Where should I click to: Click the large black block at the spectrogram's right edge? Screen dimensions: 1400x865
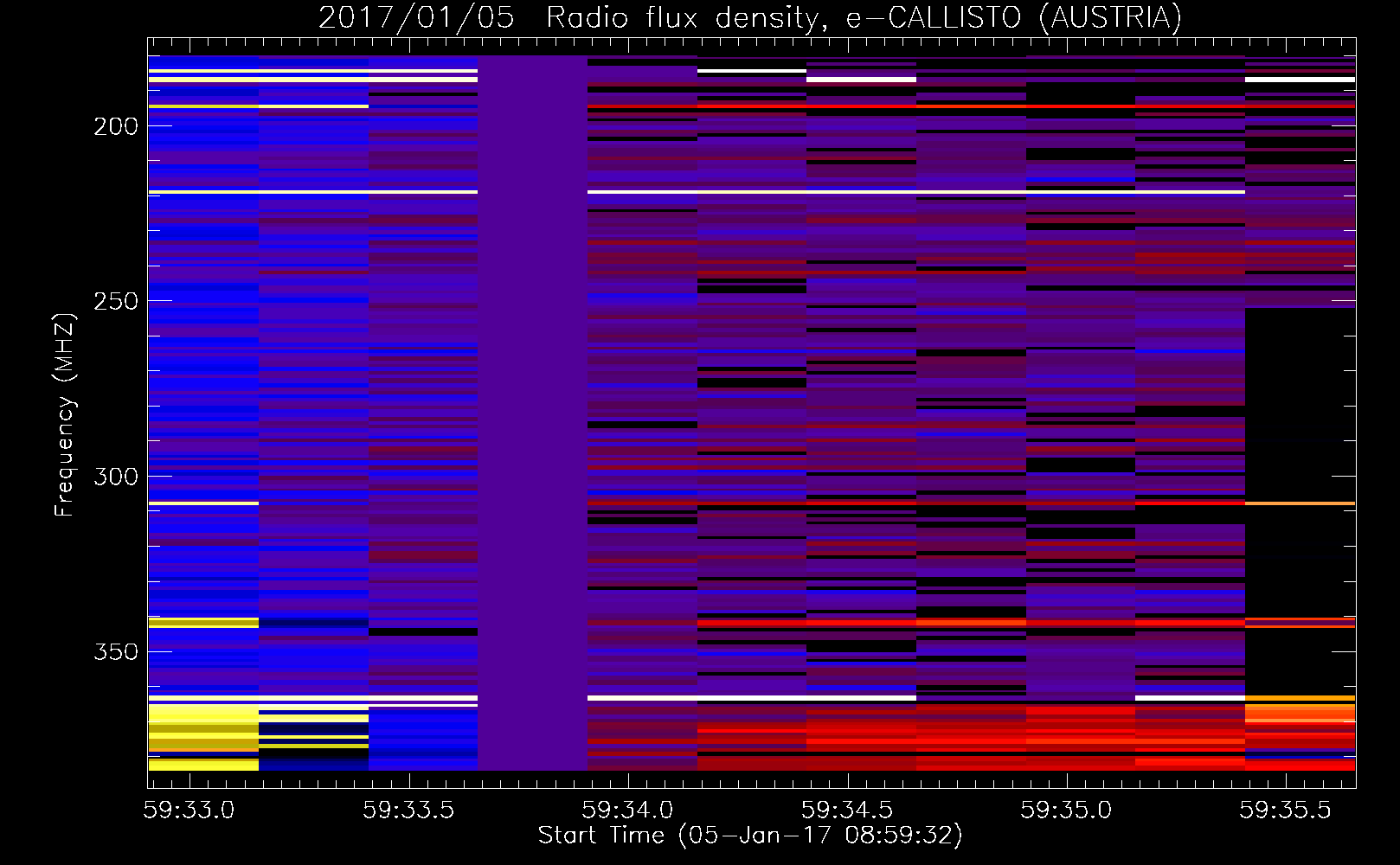click(1300, 404)
